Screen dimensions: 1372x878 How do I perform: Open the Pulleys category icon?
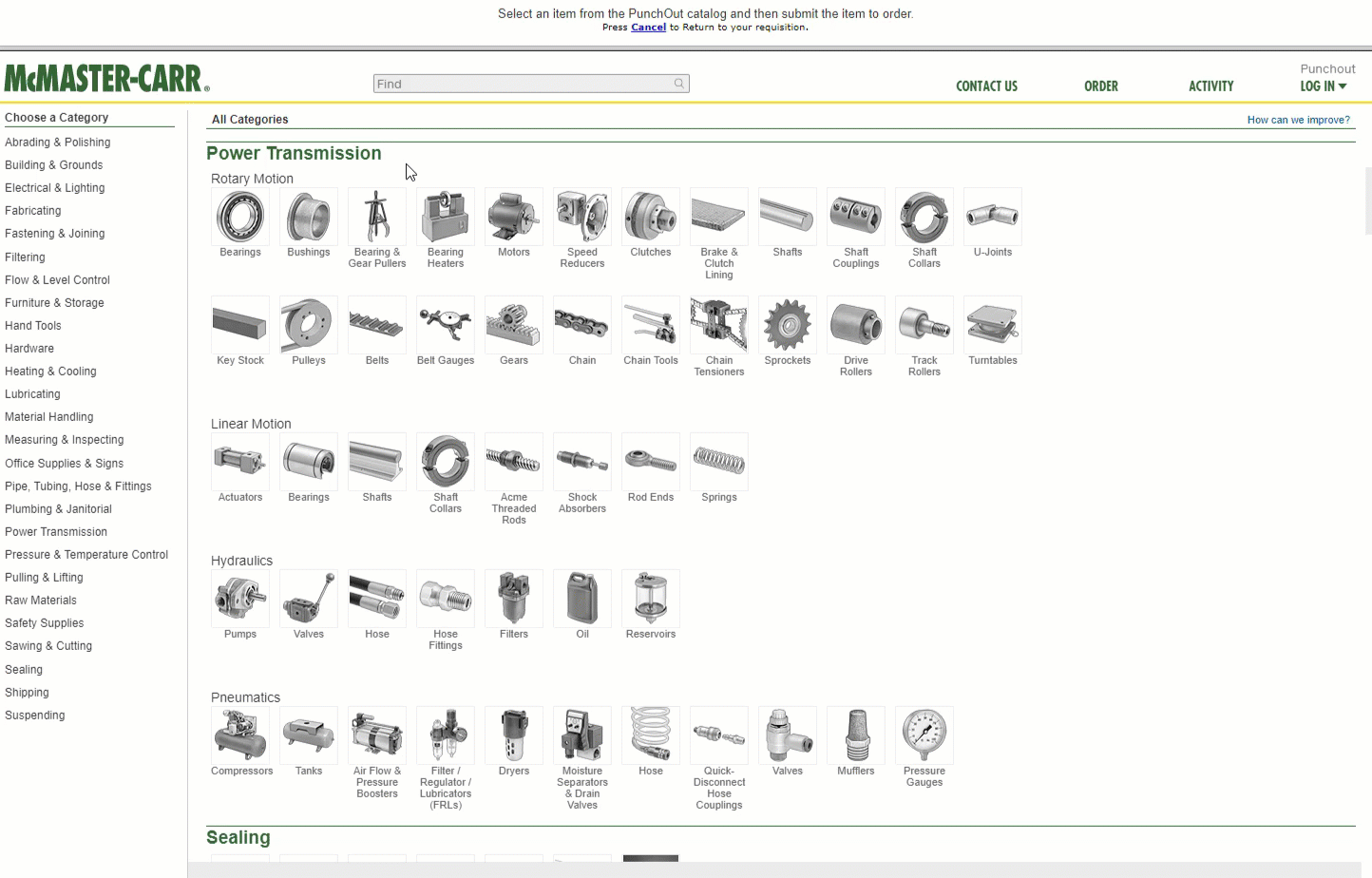[x=308, y=325]
